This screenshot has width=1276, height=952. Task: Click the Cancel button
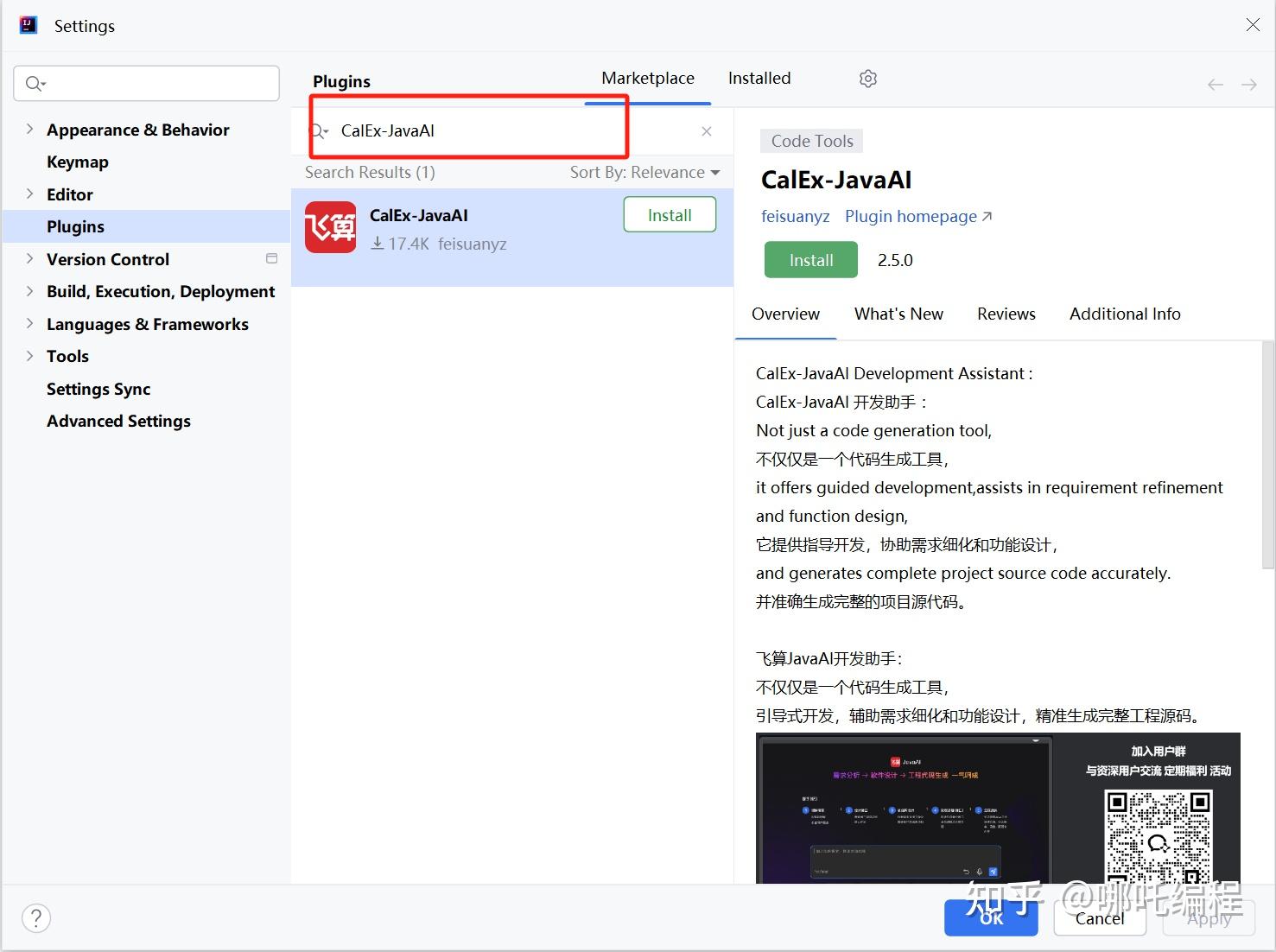(x=1100, y=918)
